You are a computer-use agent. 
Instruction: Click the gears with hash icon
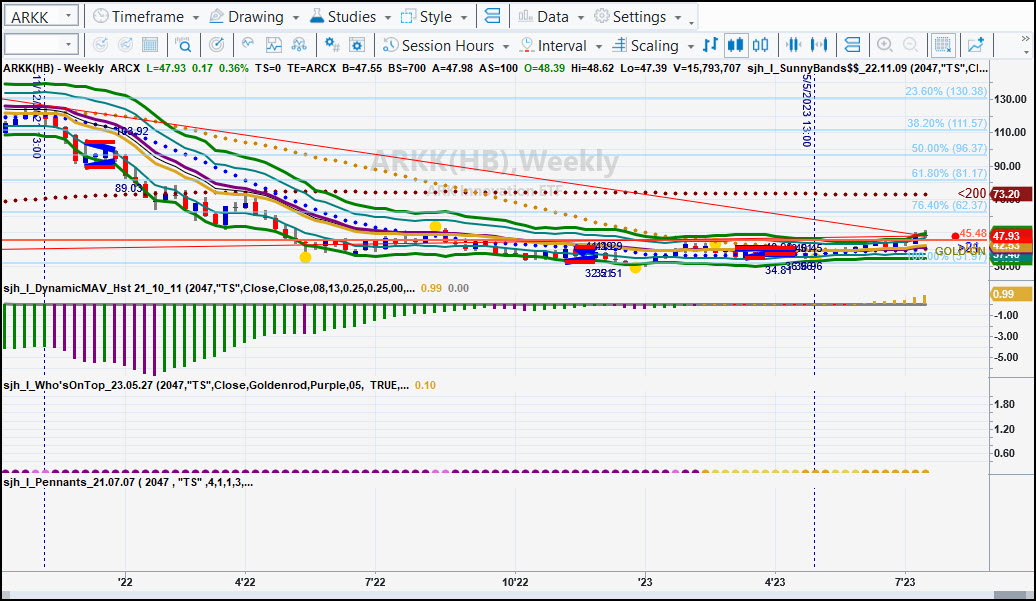point(332,45)
